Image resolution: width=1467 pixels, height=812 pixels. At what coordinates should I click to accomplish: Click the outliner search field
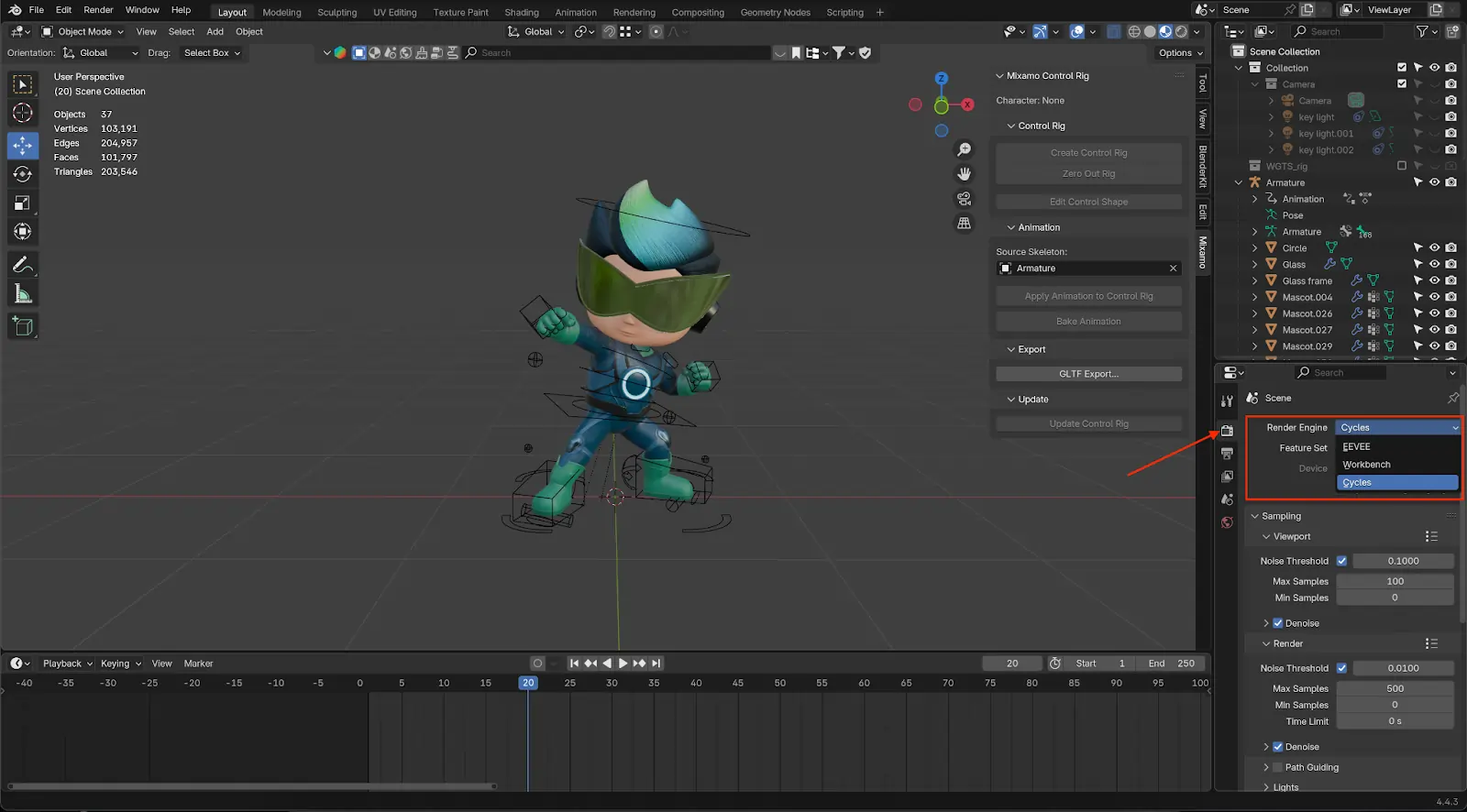click(1339, 31)
